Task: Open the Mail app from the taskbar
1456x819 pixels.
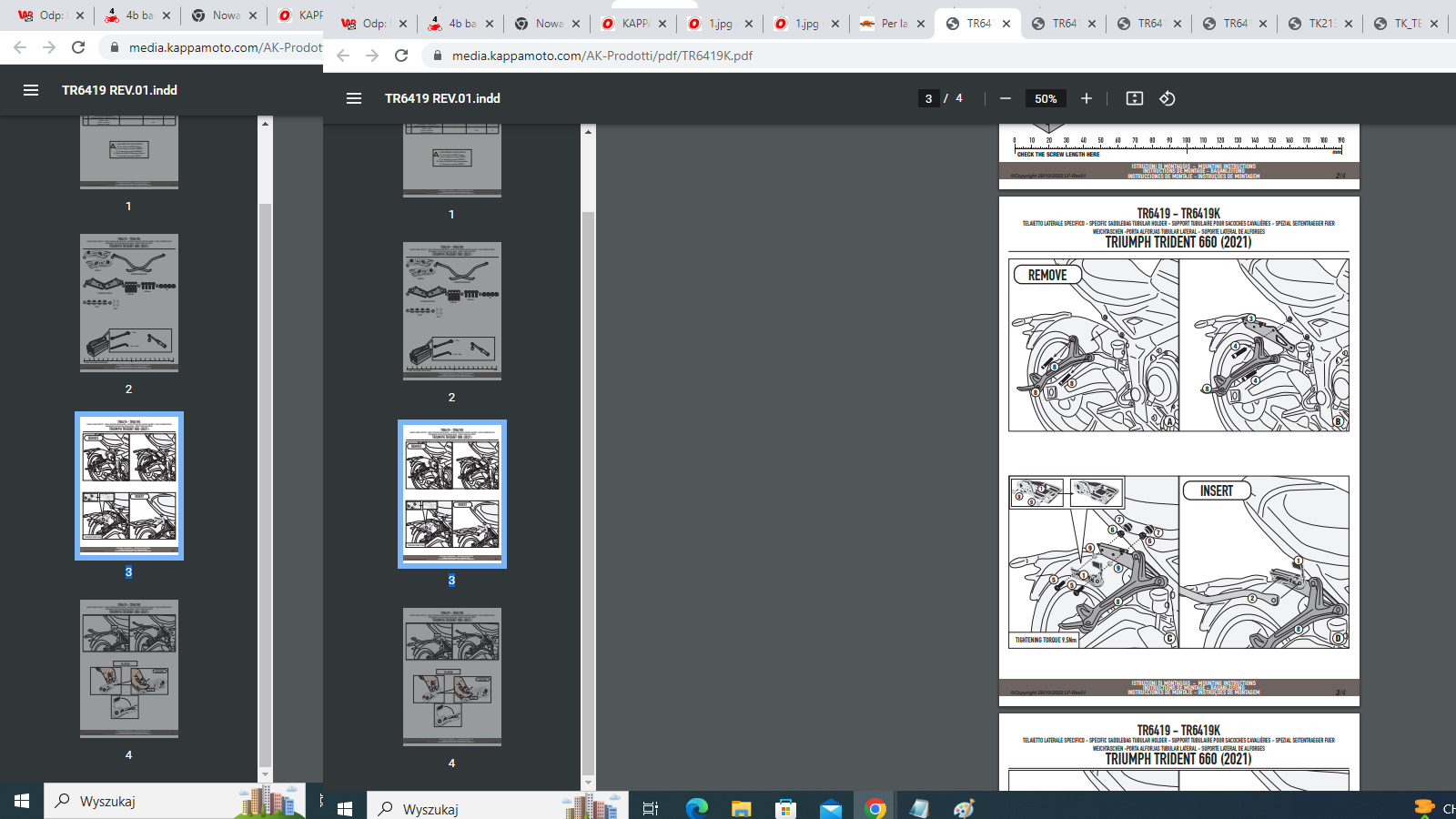Action: pyautogui.click(x=831, y=808)
